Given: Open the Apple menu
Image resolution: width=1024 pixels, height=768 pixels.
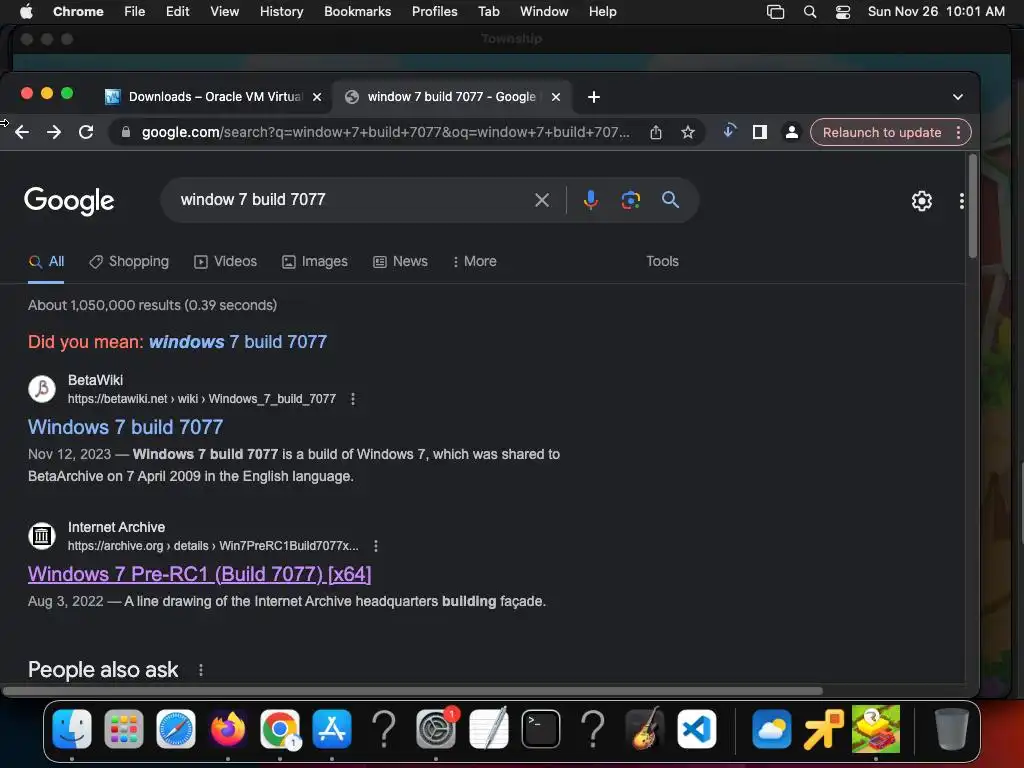Looking at the screenshot, I should (26, 12).
